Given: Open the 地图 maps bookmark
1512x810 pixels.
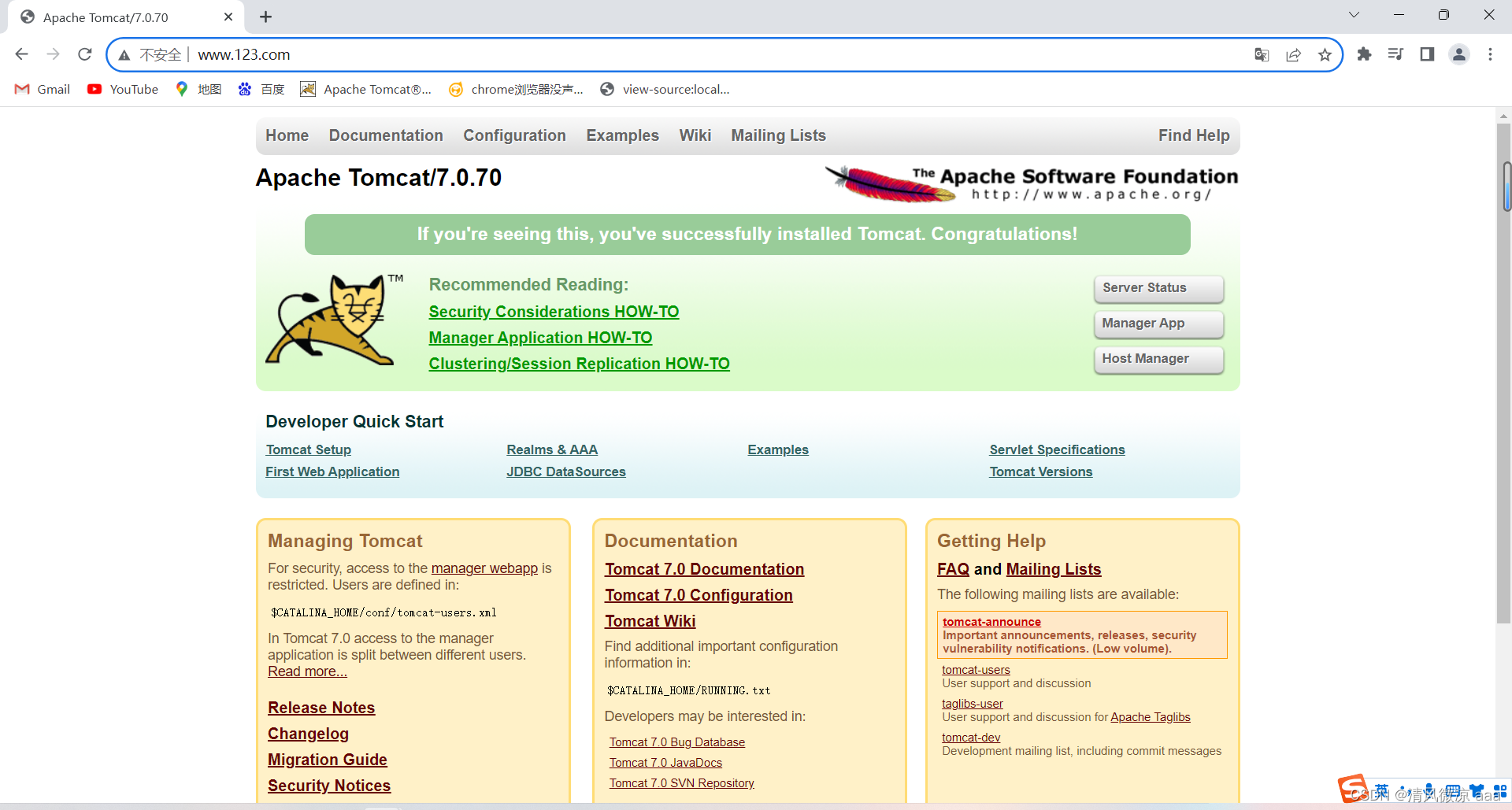Looking at the screenshot, I should pyautogui.click(x=198, y=89).
